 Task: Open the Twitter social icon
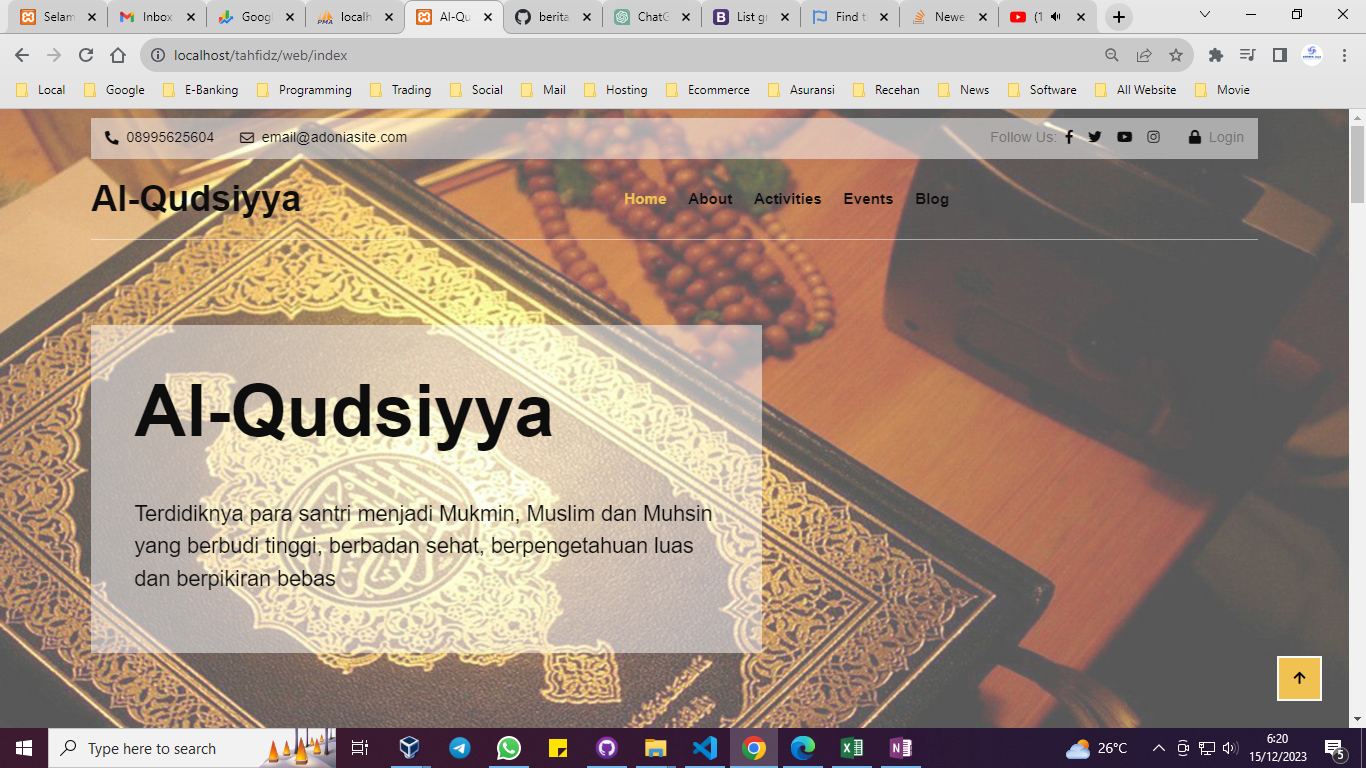tap(1095, 137)
